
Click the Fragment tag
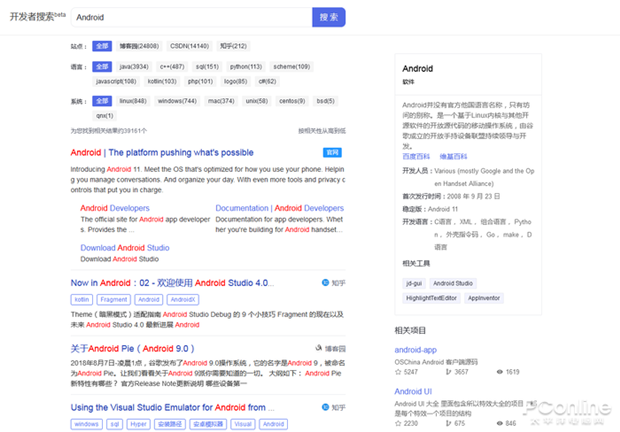pyautogui.click(x=114, y=300)
